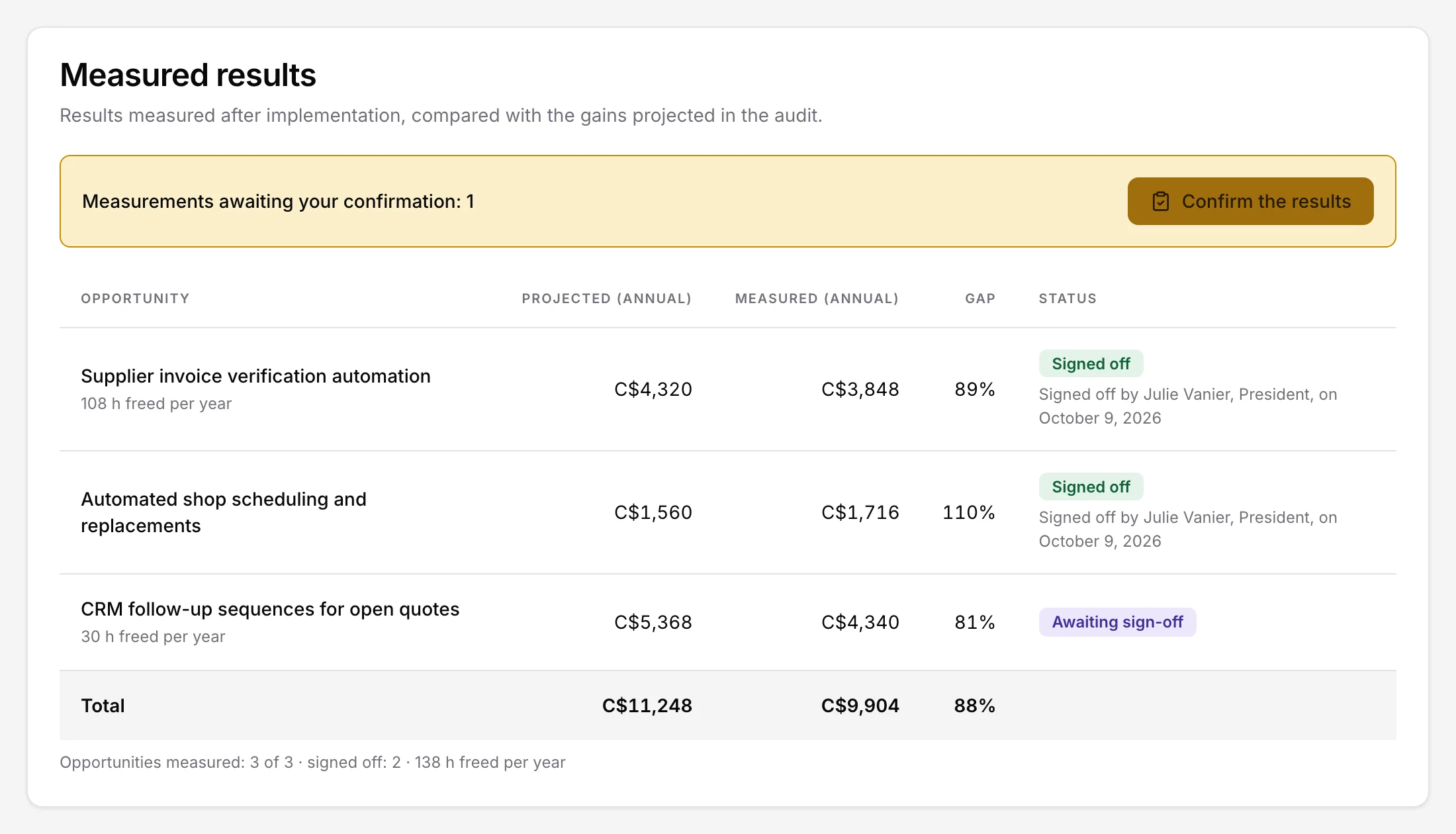Select the Gap column header

pos(980,299)
